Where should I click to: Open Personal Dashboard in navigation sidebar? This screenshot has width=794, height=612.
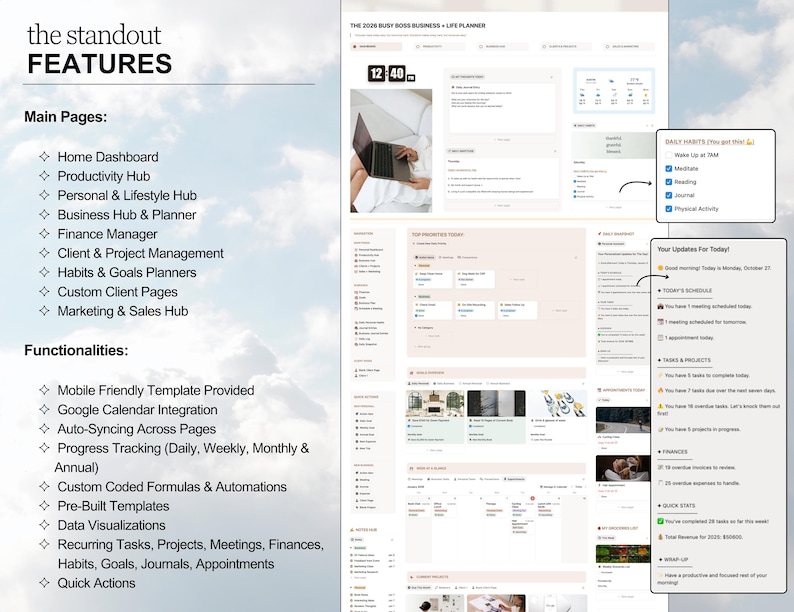pyautogui.click(x=370, y=250)
